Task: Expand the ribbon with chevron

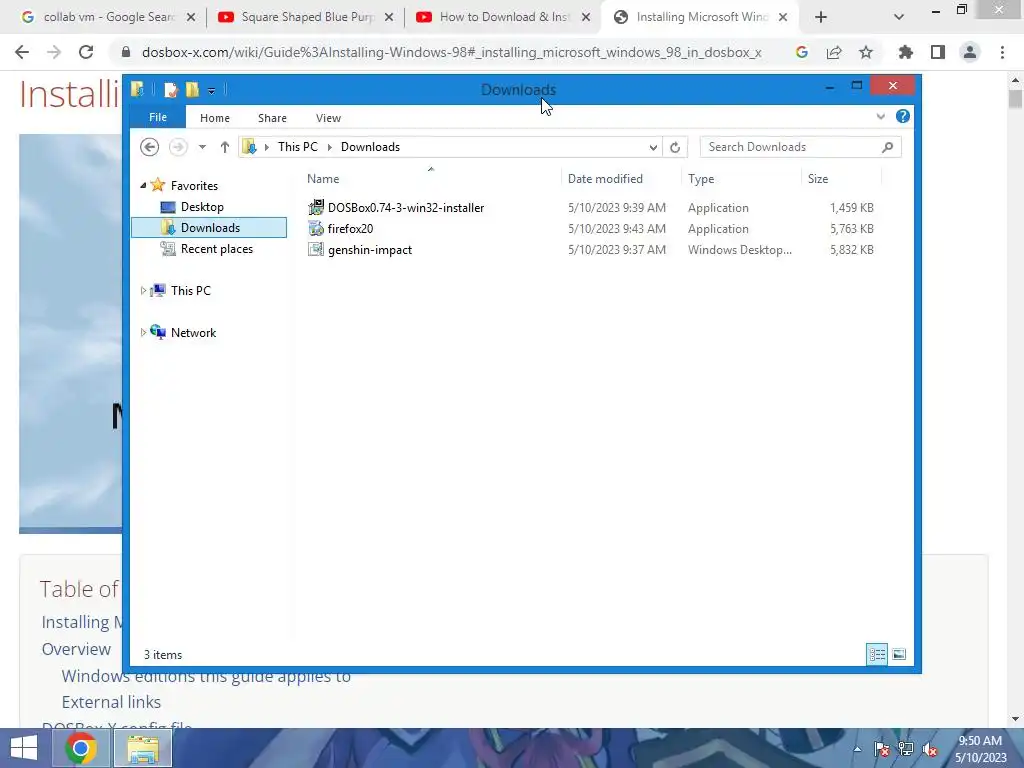Action: pyautogui.click(x=880, y=116)
